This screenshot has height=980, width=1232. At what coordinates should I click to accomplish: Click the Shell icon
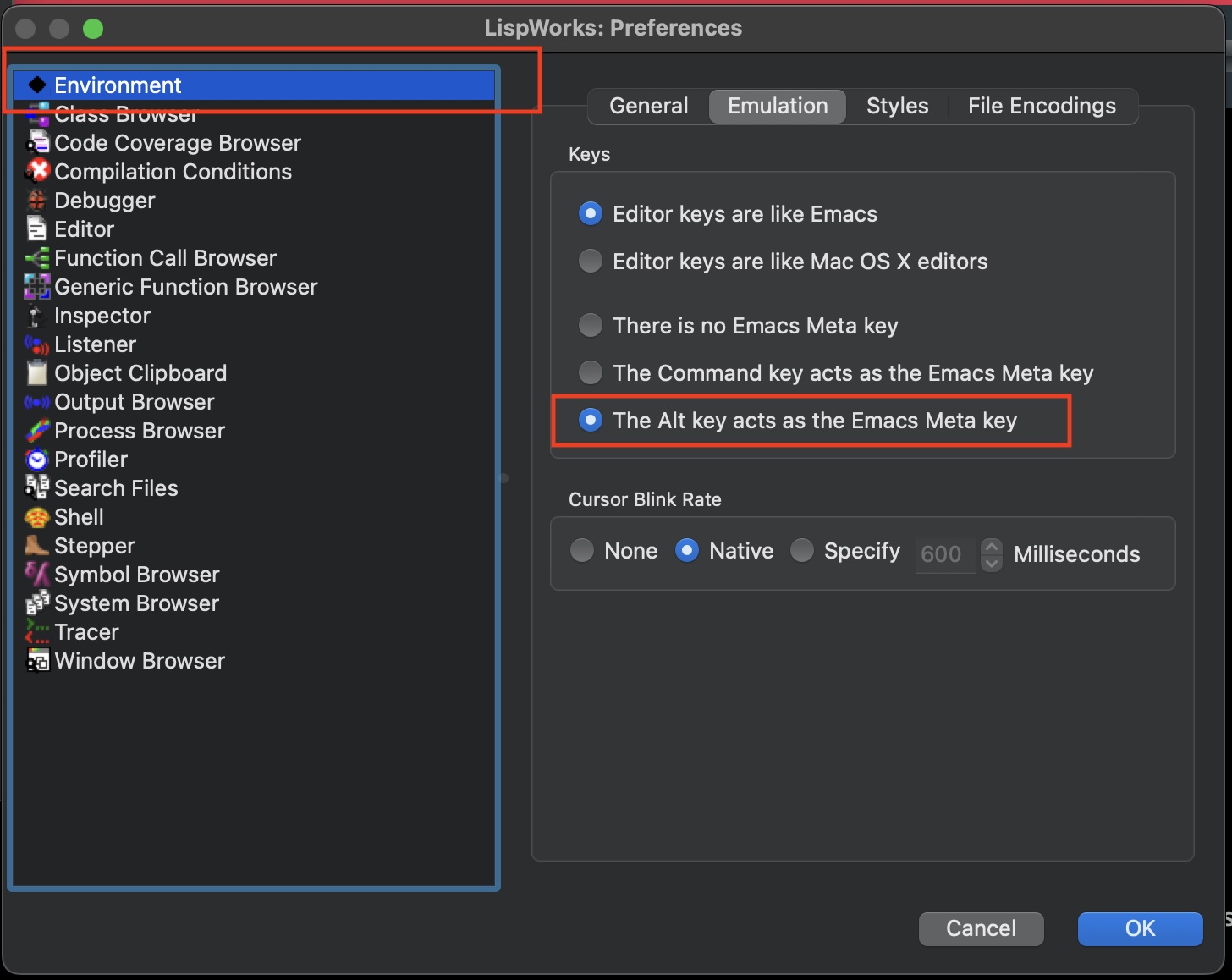point(37,517)
